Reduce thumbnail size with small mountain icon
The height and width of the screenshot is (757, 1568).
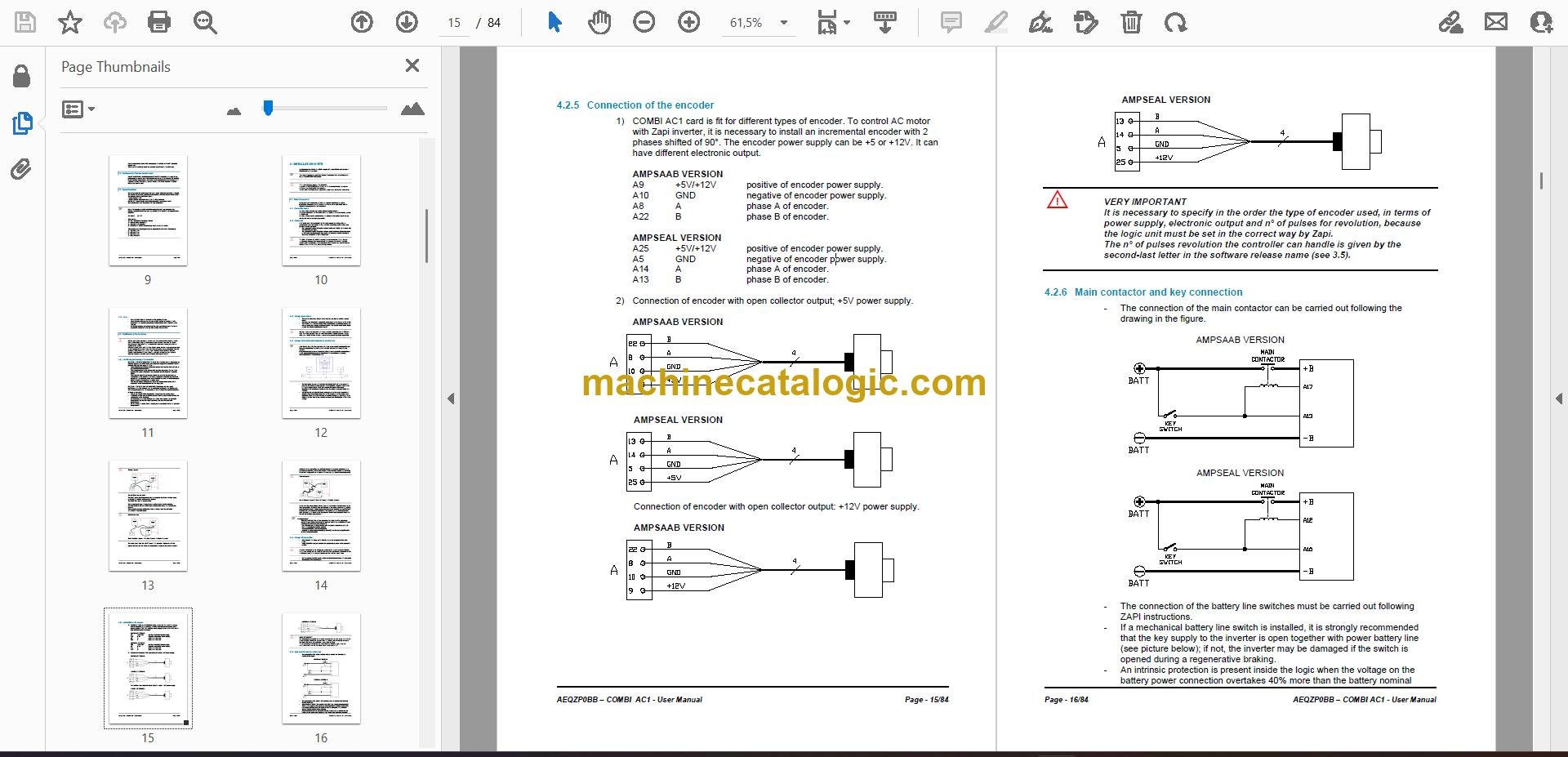234,111
